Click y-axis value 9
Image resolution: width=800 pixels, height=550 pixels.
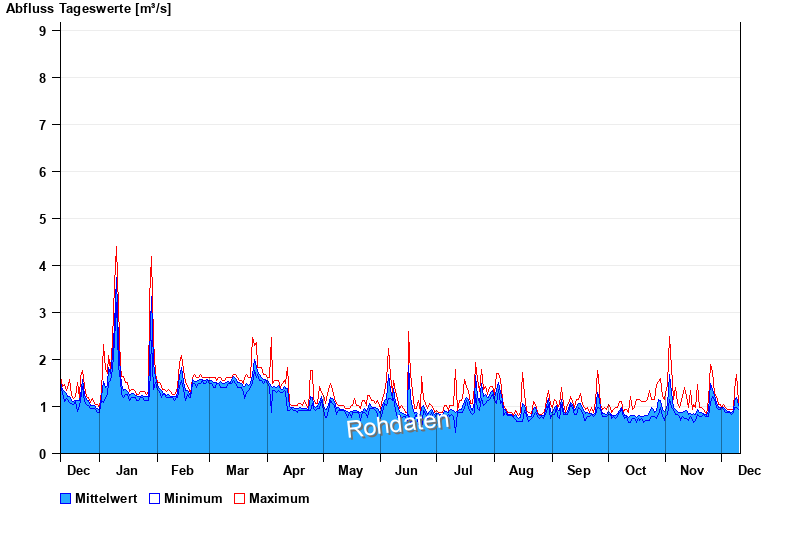click(42, 31)
